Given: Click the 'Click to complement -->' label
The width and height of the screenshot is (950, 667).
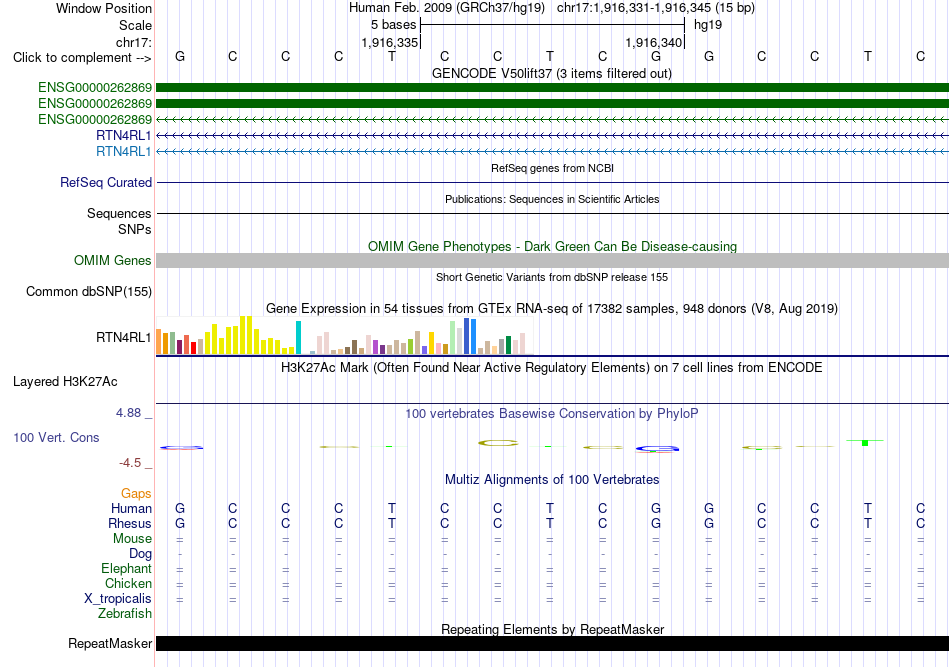Looking at the screenshot, I should coord(82,58).
